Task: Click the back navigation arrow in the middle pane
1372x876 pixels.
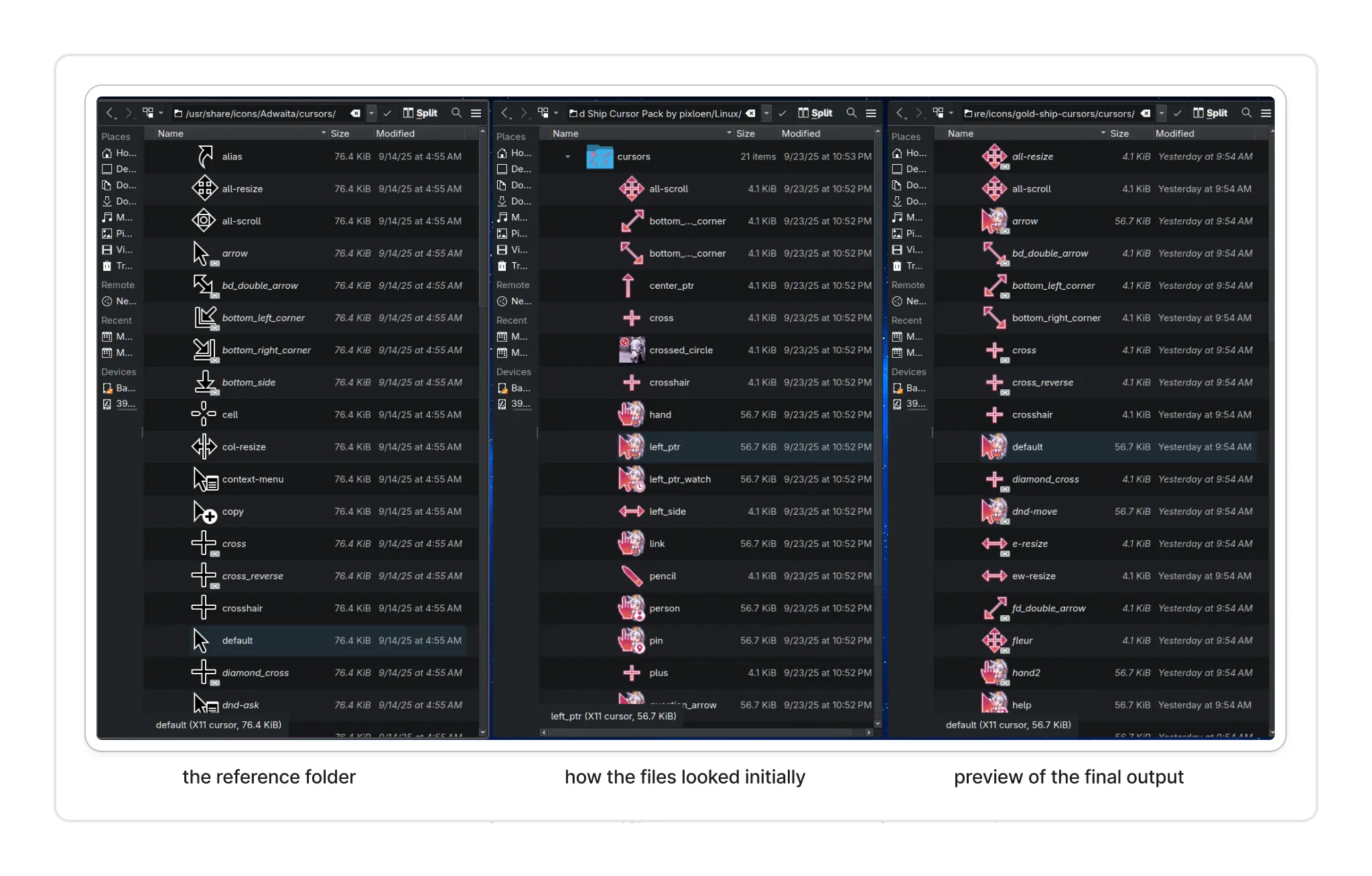Action: [x=506, y=113]
